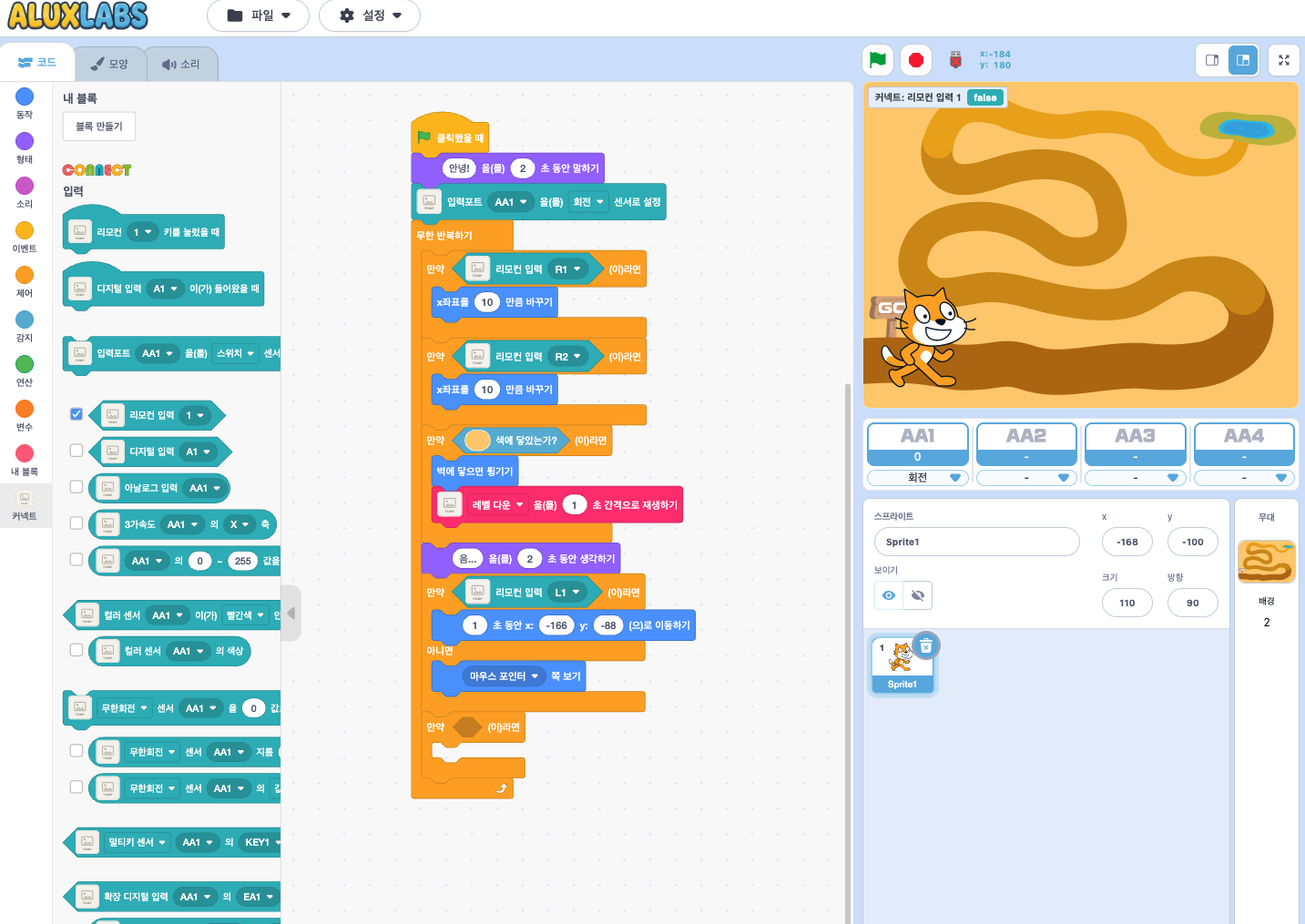Show the sprite with the eye icon
The height and width of the screenshot is (924, 1305).
[x=889, y=595]
